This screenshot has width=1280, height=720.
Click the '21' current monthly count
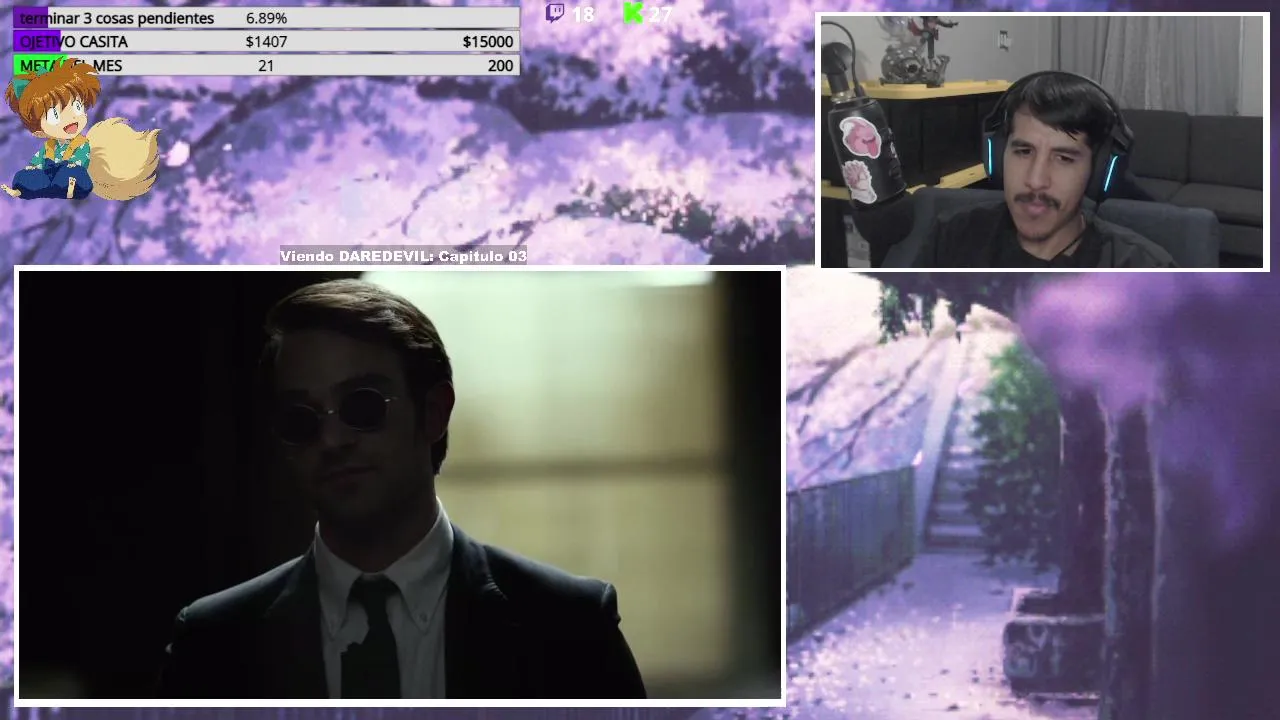(x=265, y=65)
